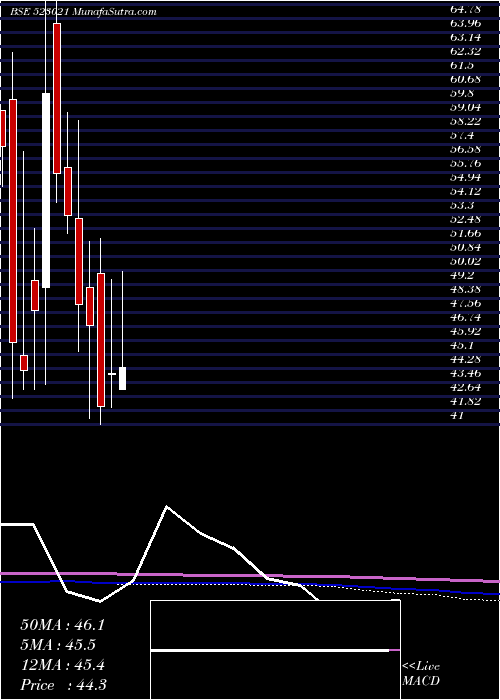Click the 55.76 price axis label
500x700 pixels.
[x=465, y=163]
